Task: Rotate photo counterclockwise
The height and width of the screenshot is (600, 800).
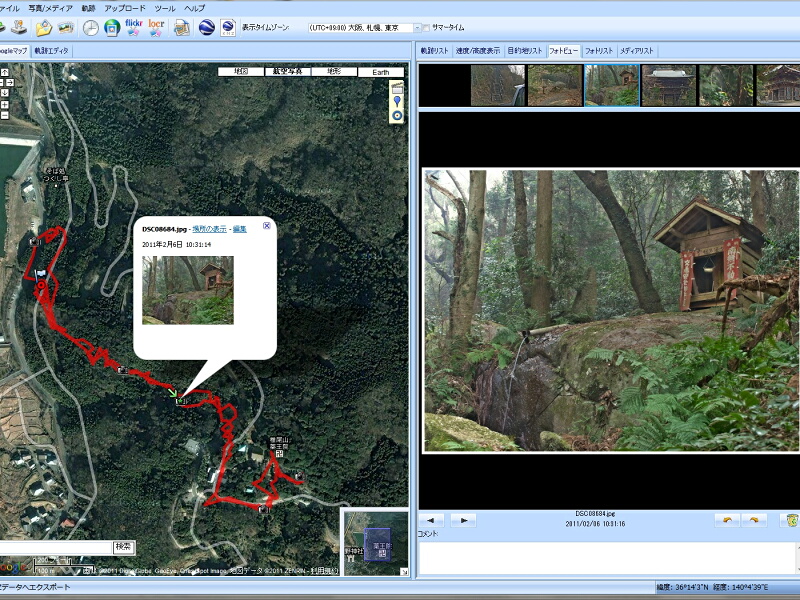Action: (x=728, y=520)
